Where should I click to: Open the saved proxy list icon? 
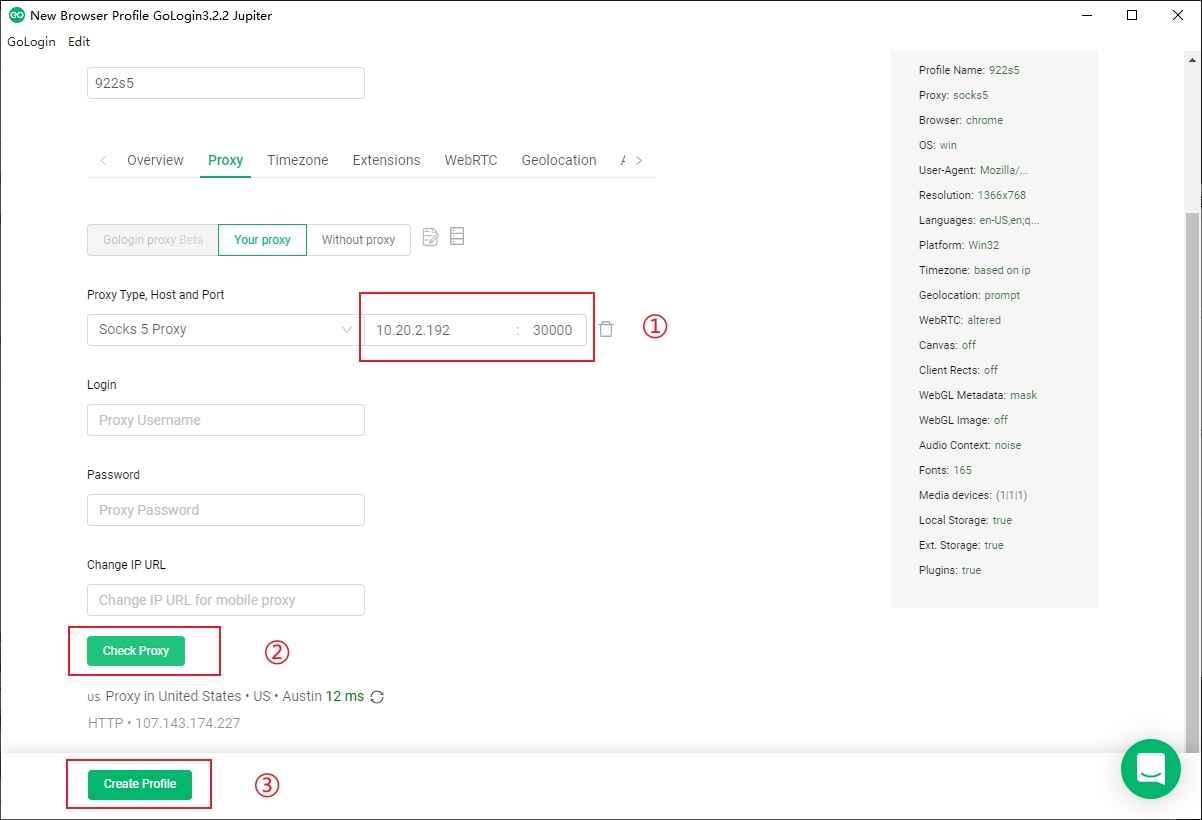click(457, 237)
